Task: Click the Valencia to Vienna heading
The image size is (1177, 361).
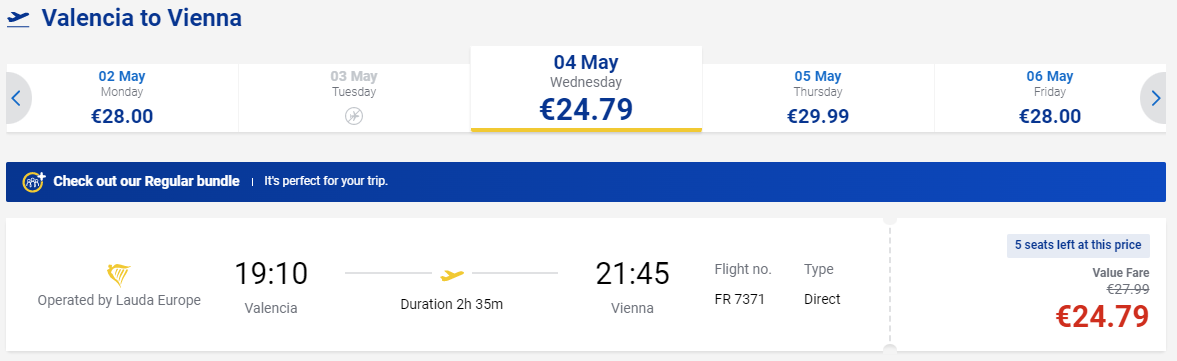Action: pyautogui.click(x=142, y=18)
